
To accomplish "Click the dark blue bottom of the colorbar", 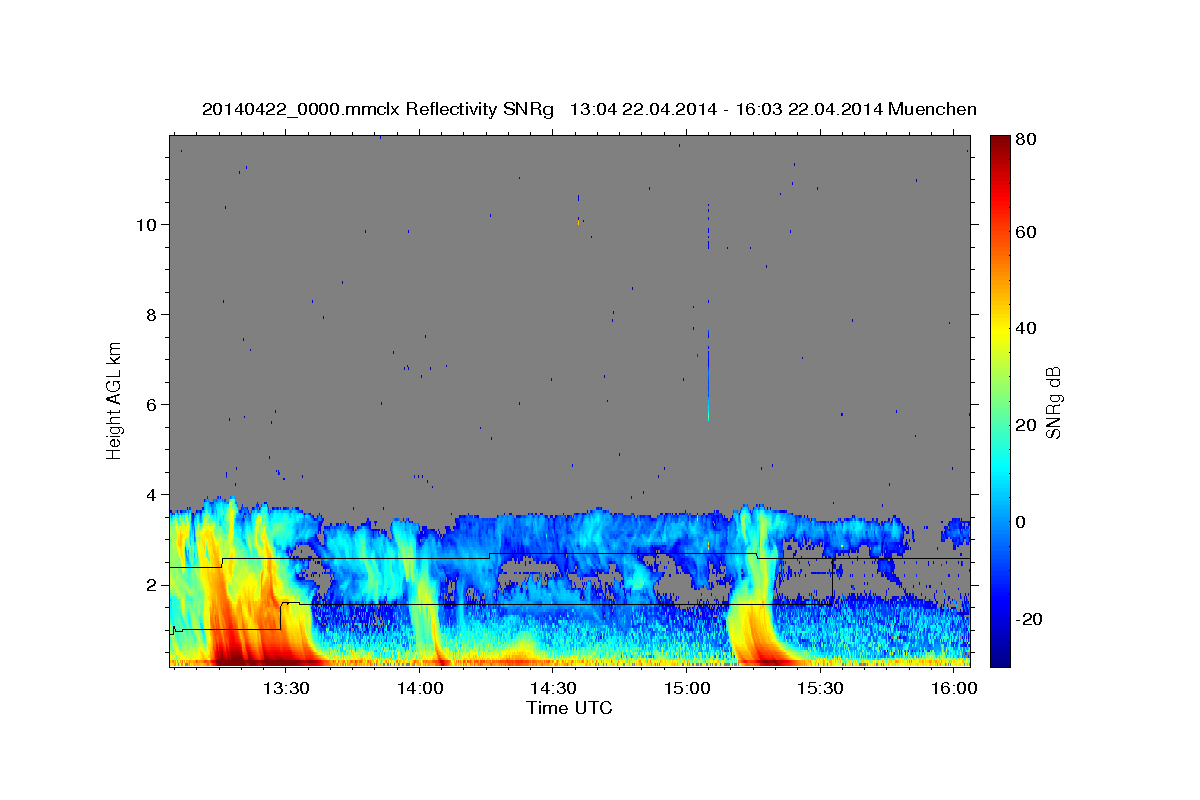I will click(x=999, y=655).
